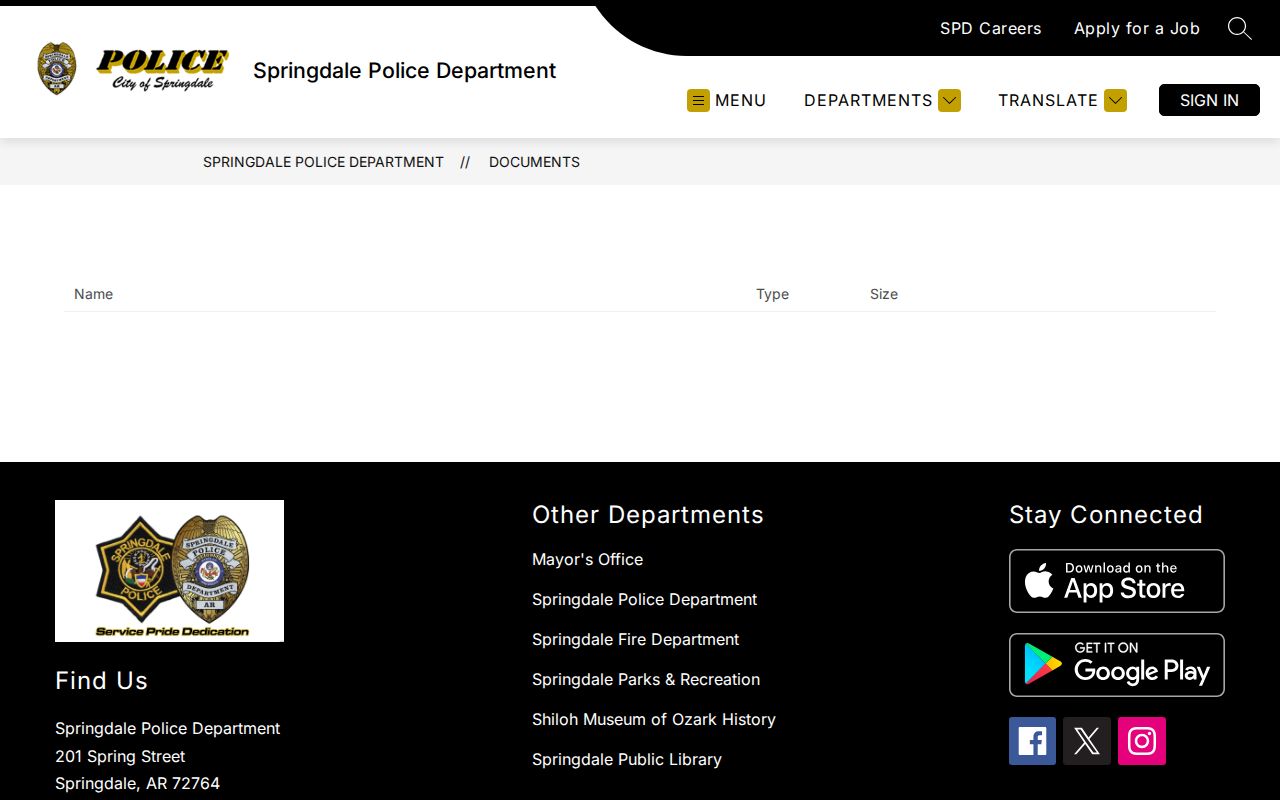Open the Springdale Fire Department link
The height and width of the screenshot is (800, 1280).
[x=635, y=639]
